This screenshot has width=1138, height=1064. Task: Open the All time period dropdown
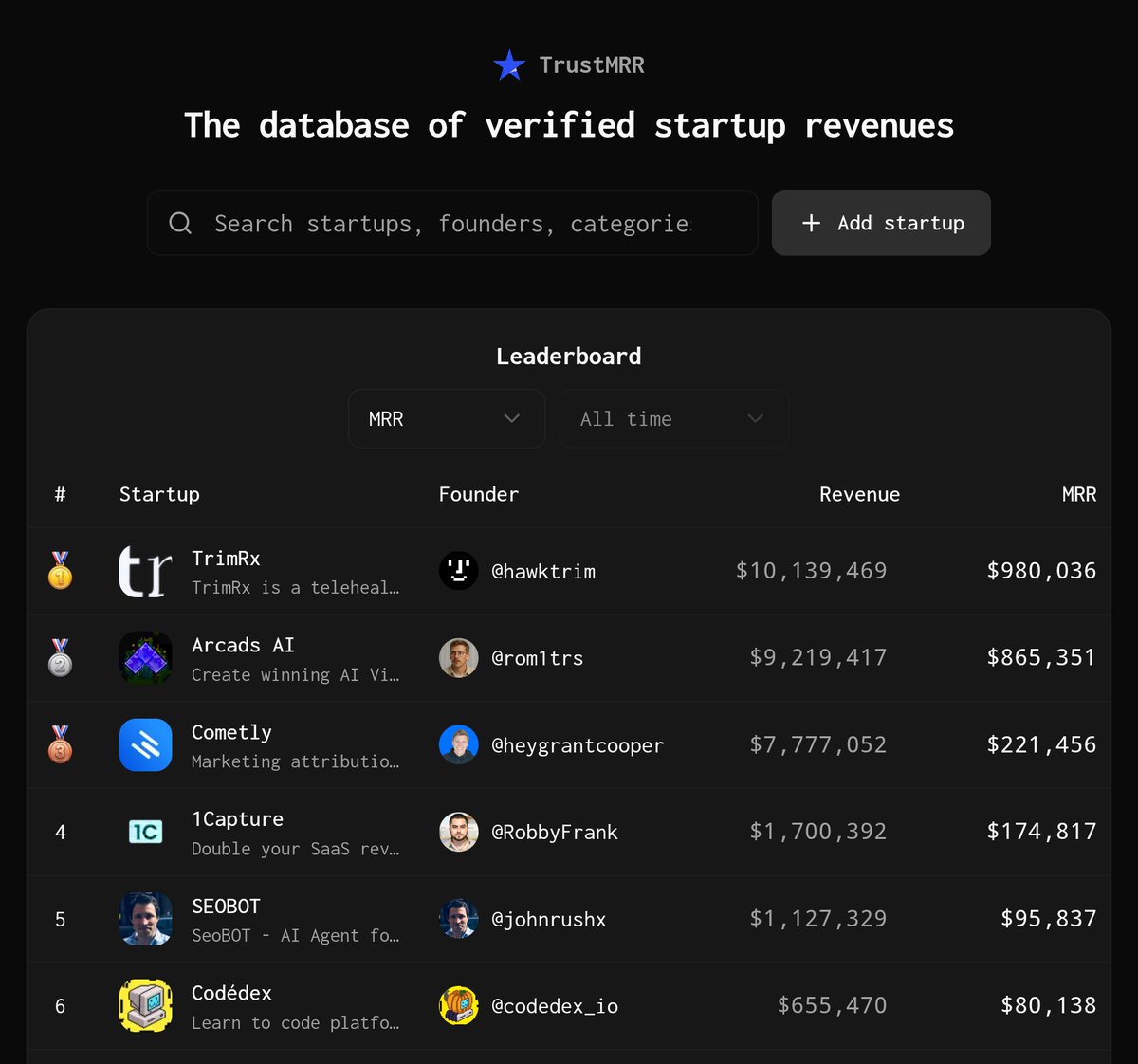point(673,418)
